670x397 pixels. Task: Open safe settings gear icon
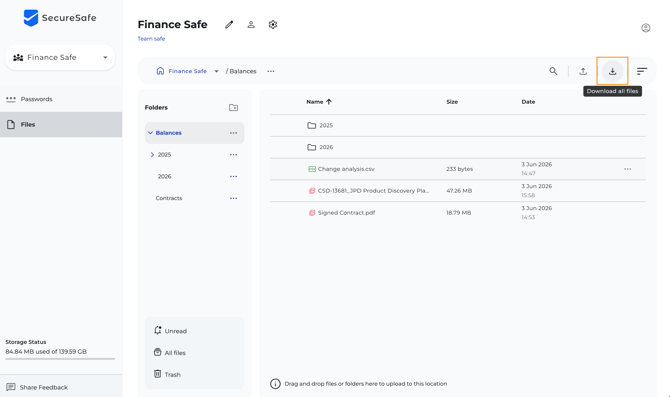[x=273, y=25]
